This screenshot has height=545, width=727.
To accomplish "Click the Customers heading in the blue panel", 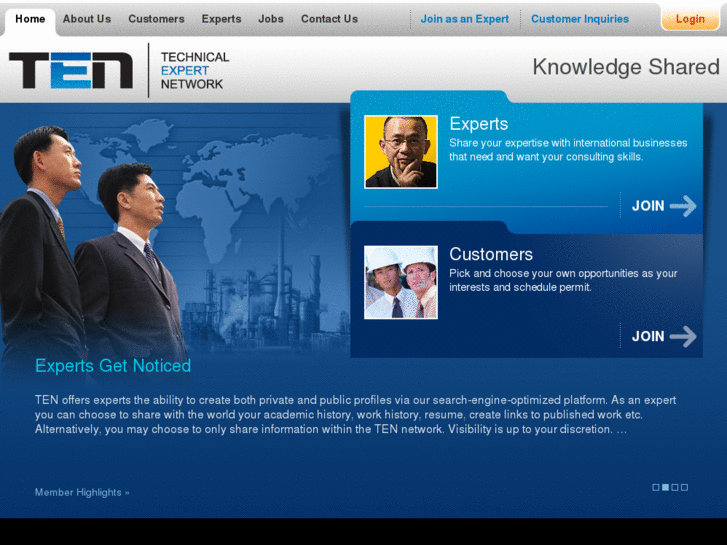I will pos(491,254).
